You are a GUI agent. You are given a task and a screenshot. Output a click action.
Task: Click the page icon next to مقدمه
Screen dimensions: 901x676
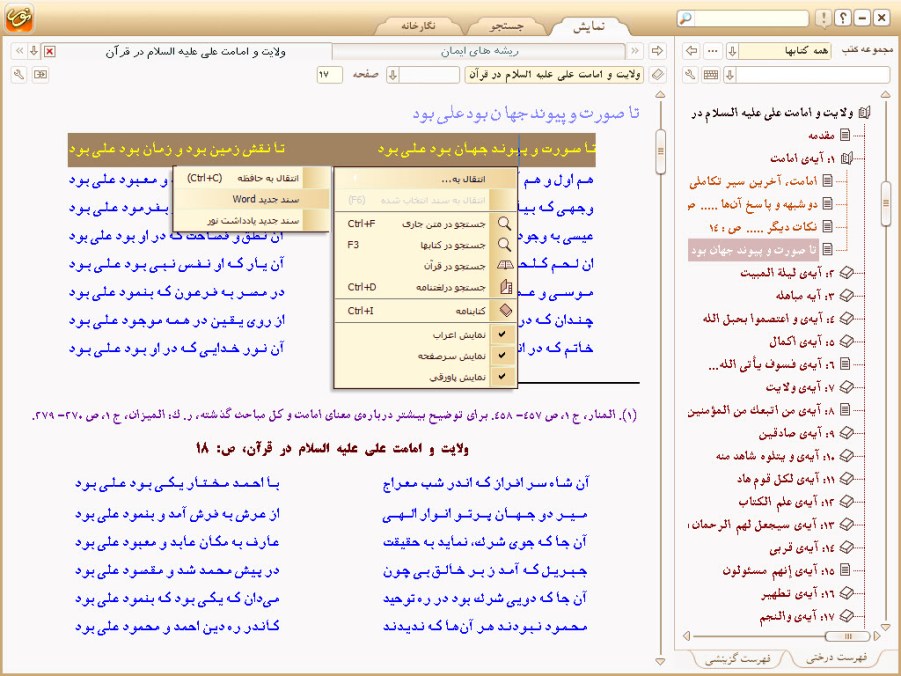845,135
